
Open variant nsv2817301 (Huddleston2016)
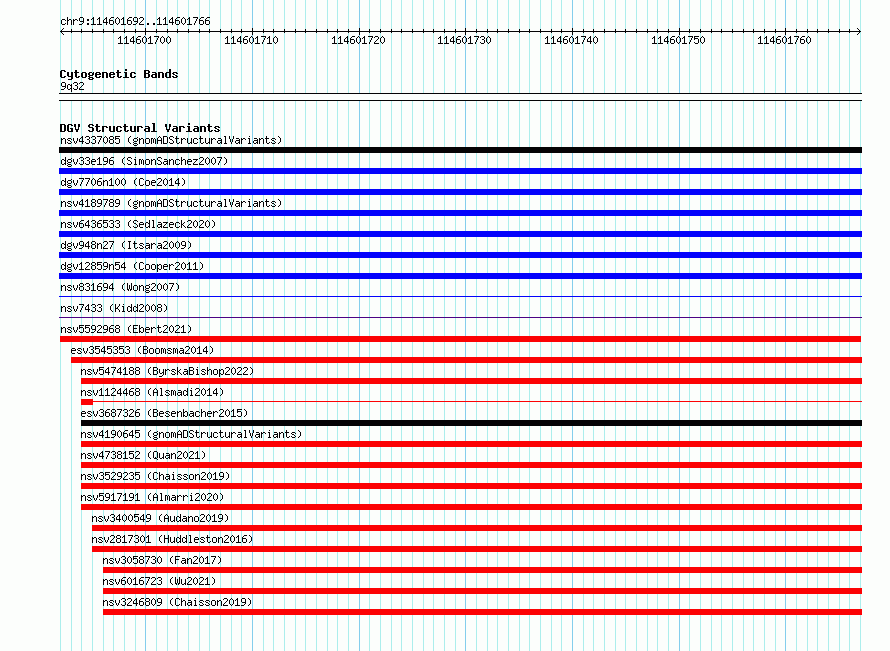[x=172, y=539]
